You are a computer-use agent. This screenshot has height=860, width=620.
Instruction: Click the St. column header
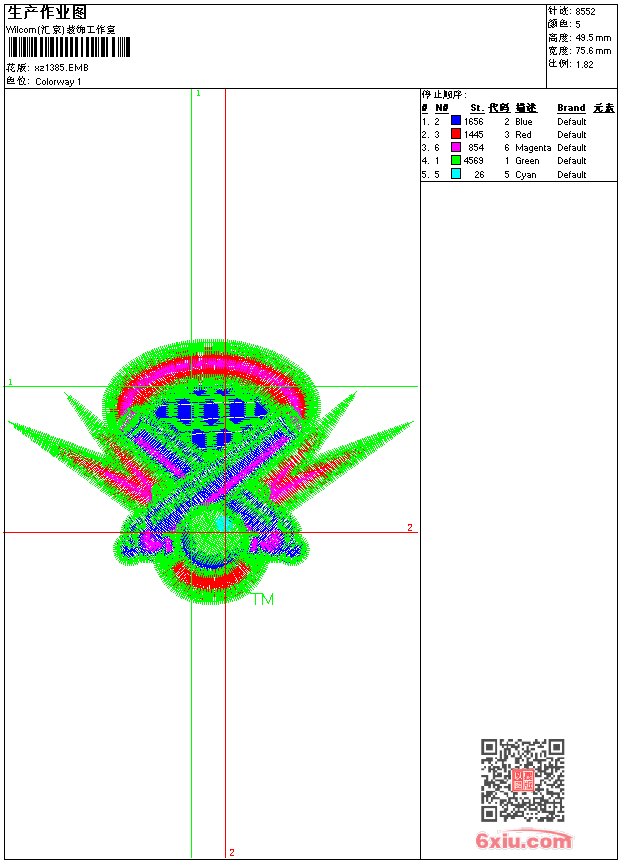coord(477,108)
